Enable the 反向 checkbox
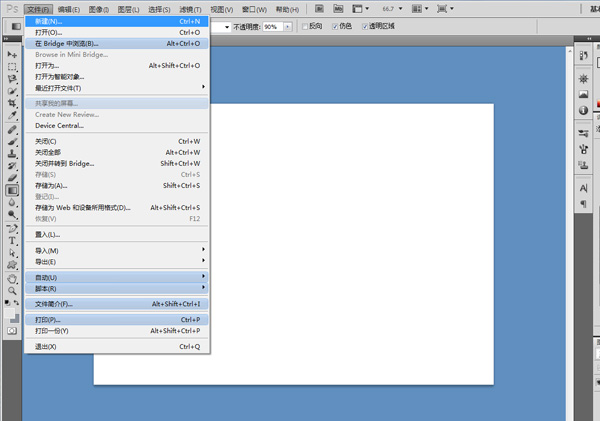Image resolution: width=600 pixels, height=421 pixels. point(305,26)
